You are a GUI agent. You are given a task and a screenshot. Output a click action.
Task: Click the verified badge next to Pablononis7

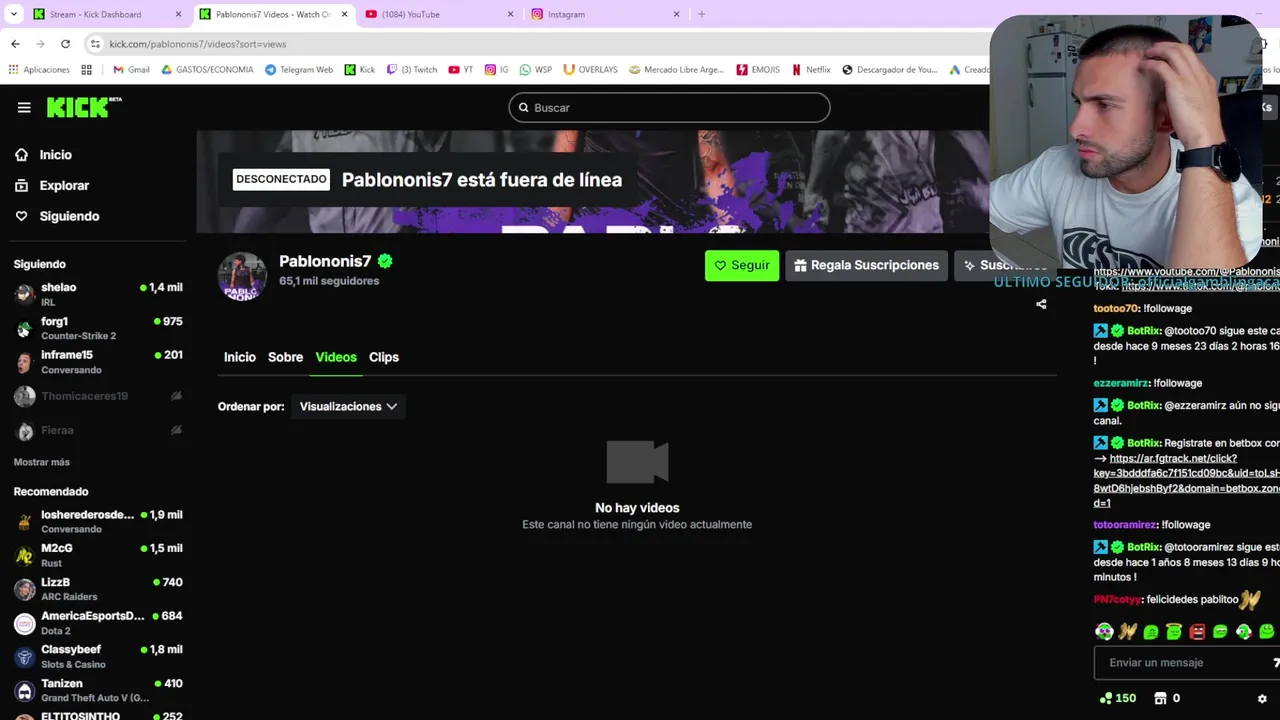coord(385,261)
